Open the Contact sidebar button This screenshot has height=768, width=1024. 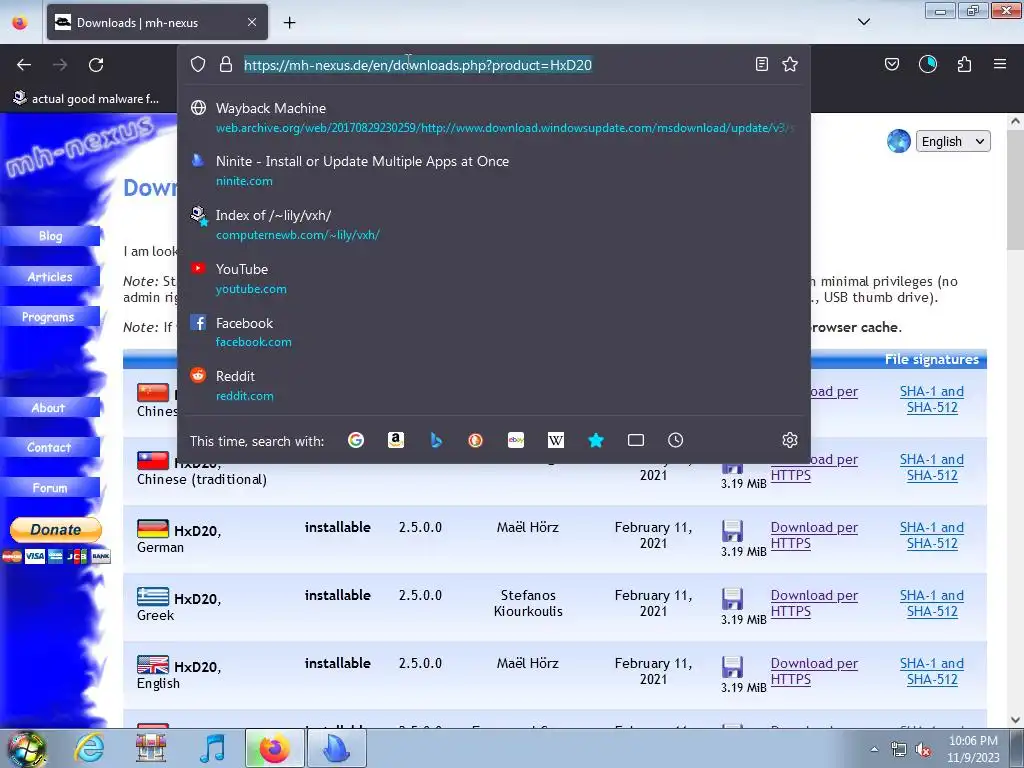50,447
